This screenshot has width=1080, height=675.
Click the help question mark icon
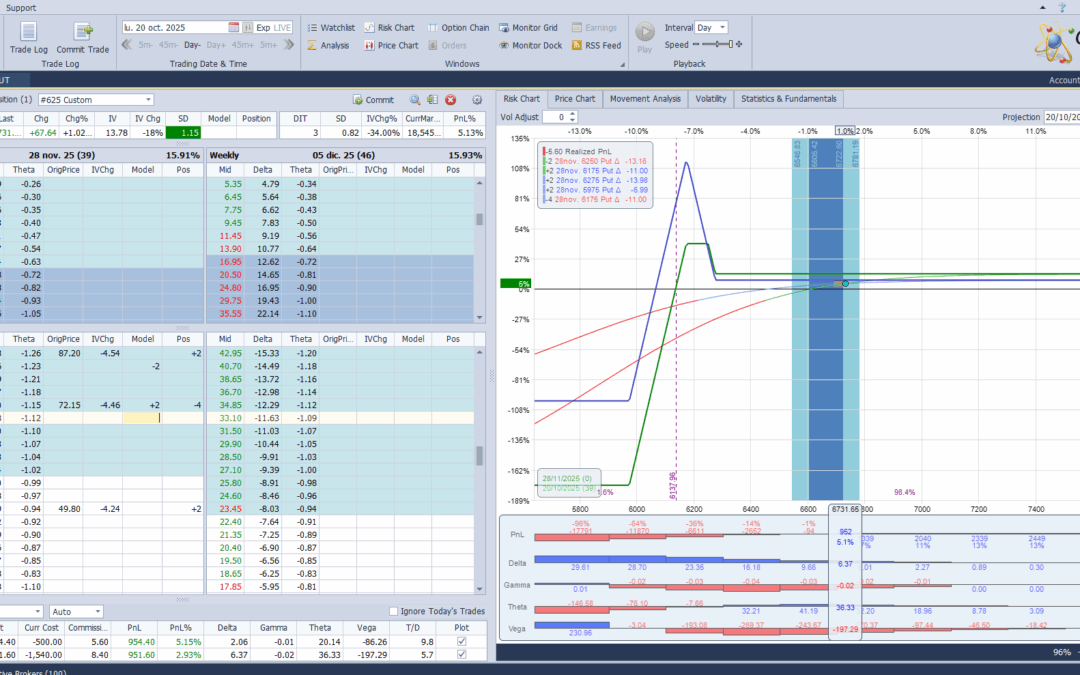coord(1062,7)
